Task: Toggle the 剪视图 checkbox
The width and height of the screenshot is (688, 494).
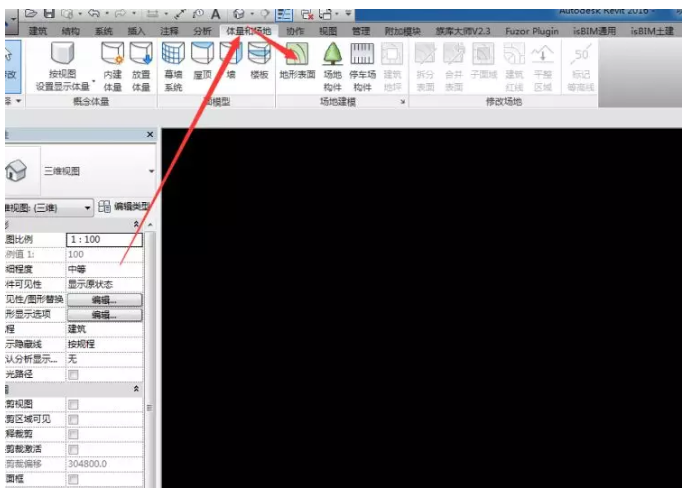Action: coord(73,405)
